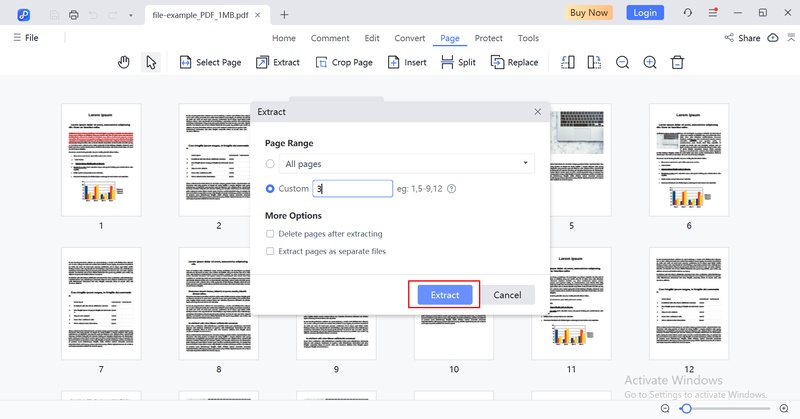Open the Replace page tool
The width and height of the screenshot is (800, 419).
[514, 62]
